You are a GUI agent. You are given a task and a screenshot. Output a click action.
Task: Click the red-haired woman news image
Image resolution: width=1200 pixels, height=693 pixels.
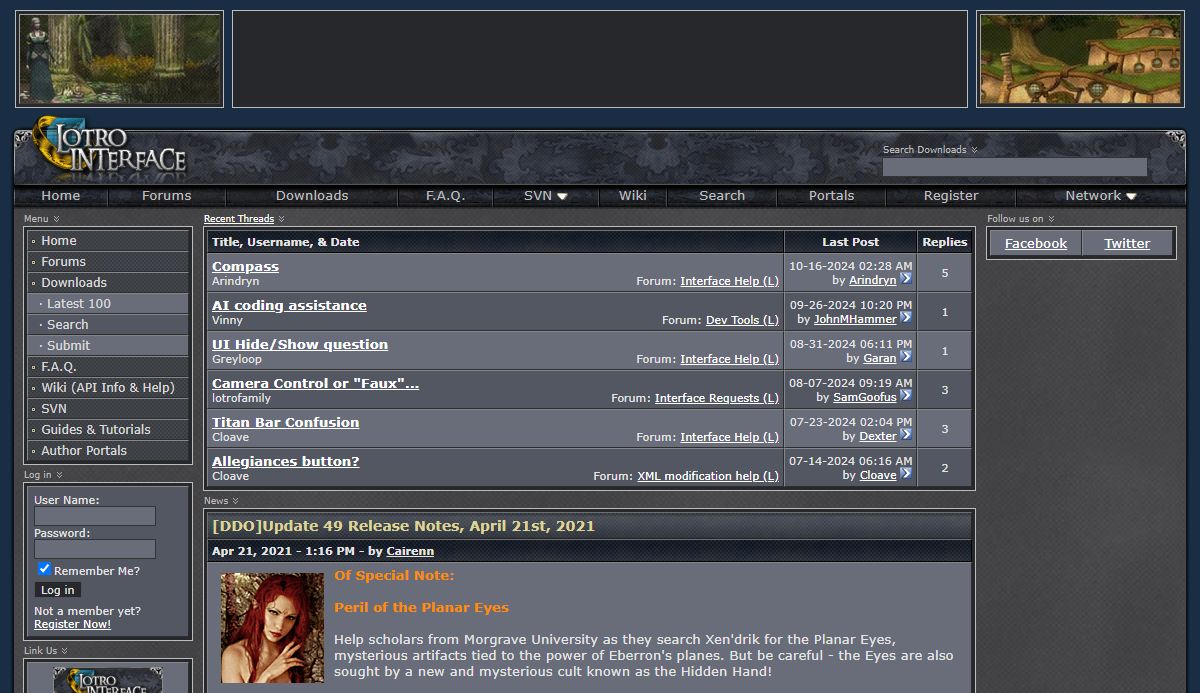click(272, 628)
